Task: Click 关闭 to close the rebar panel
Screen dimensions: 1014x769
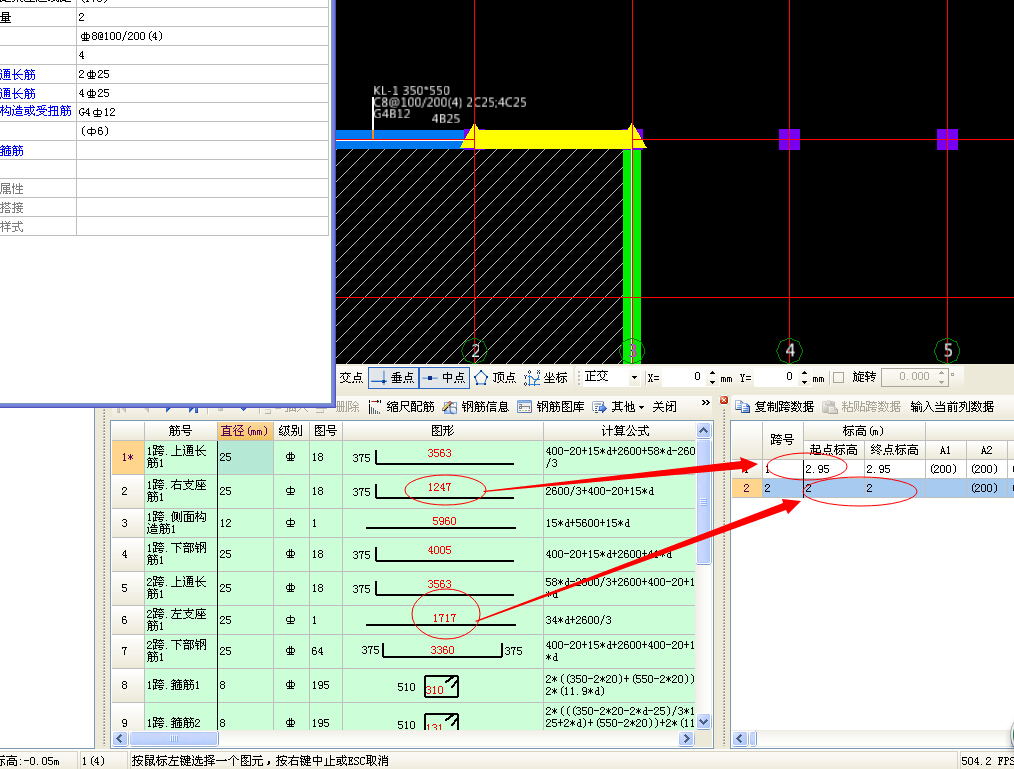Action: click(x=664, y=407)
